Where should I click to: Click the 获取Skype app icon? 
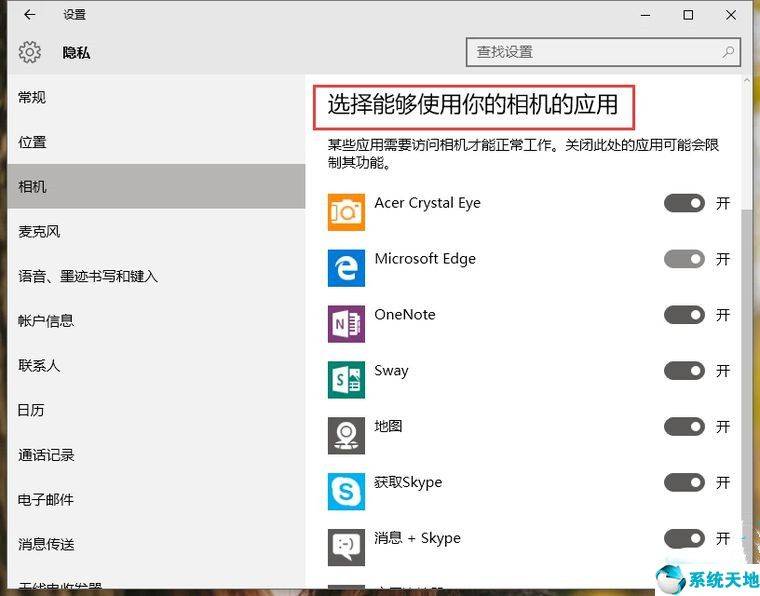[x=346, y=492]
